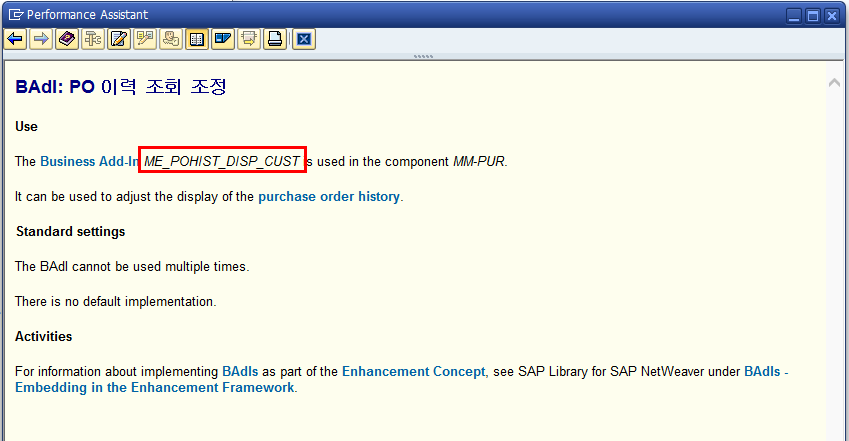Click the blue Back arrow icon
The height and width of the screenshot is (441, 849).
tap(15, 39)
